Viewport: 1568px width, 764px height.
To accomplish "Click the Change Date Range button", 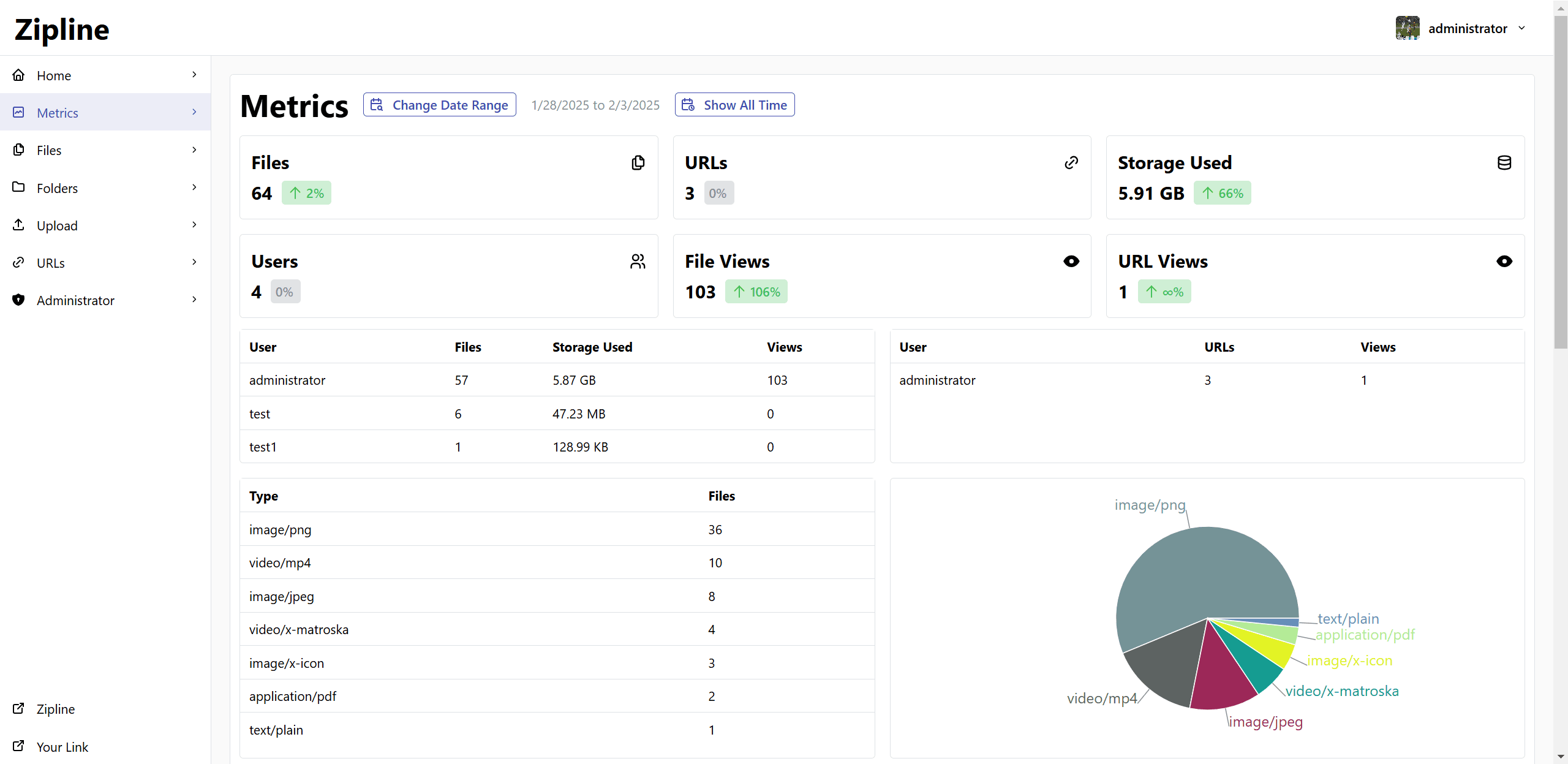I will click(439, 104).
